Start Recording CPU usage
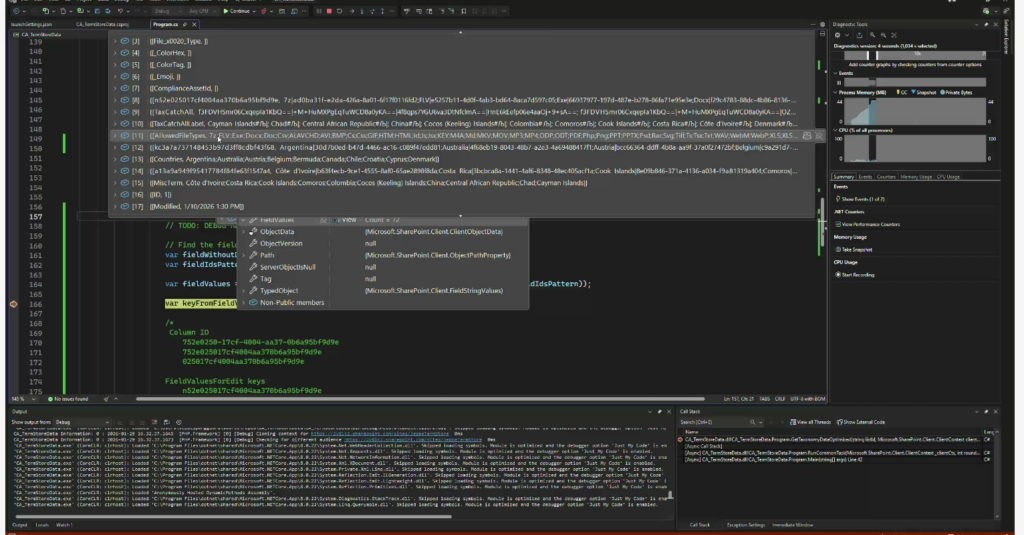1024x535 pixels. tap(858, 273)
